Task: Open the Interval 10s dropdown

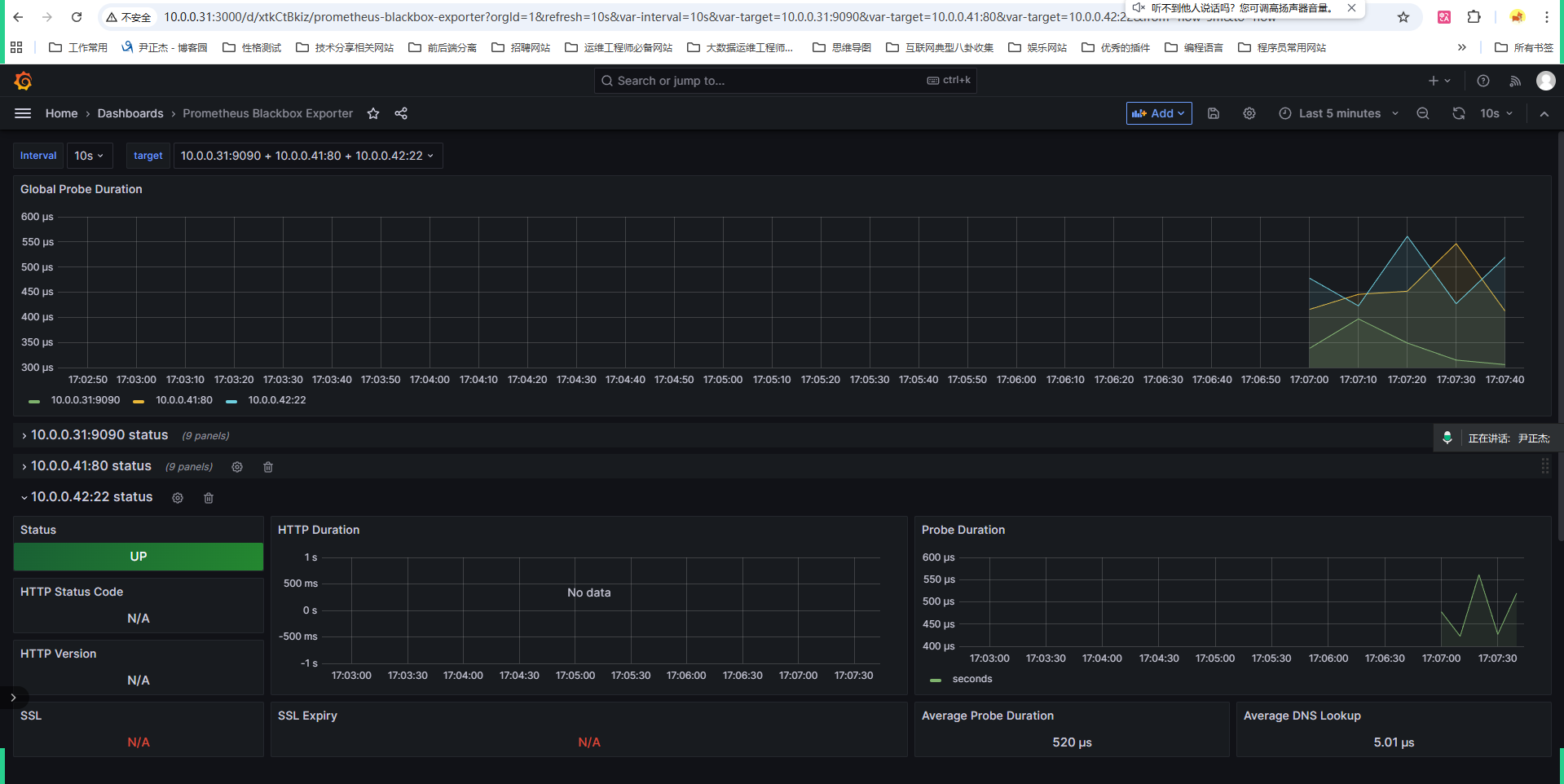Action: point(89,156)
